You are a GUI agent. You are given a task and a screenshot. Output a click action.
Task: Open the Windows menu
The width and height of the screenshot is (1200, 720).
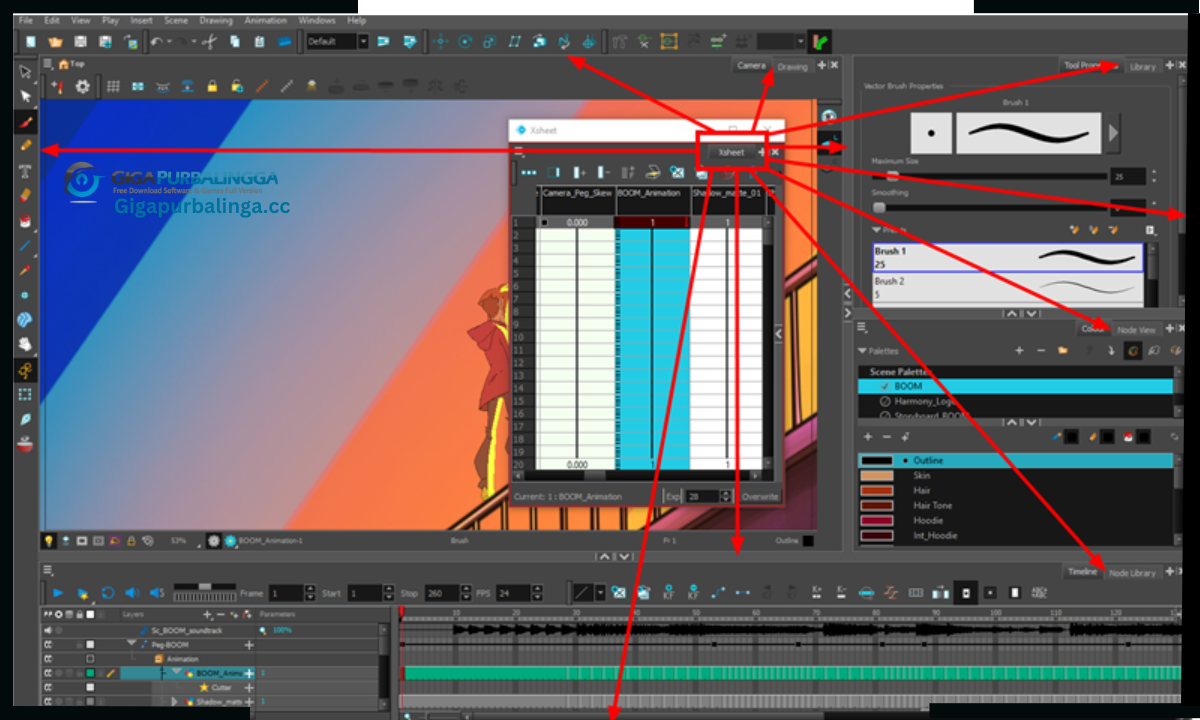pyautogui.click(x=317, y=20)
